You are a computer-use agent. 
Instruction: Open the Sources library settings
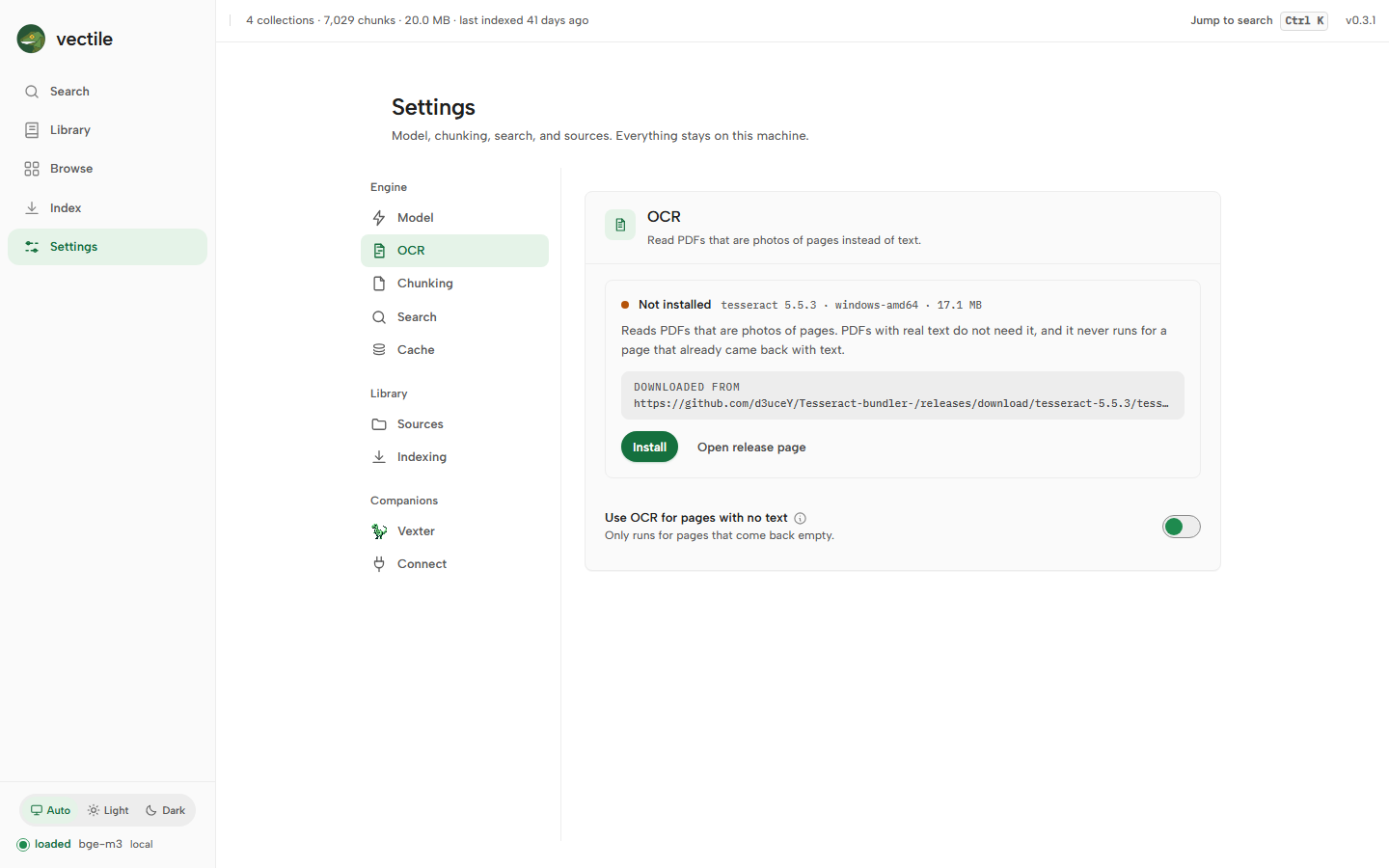click(454, 424)
